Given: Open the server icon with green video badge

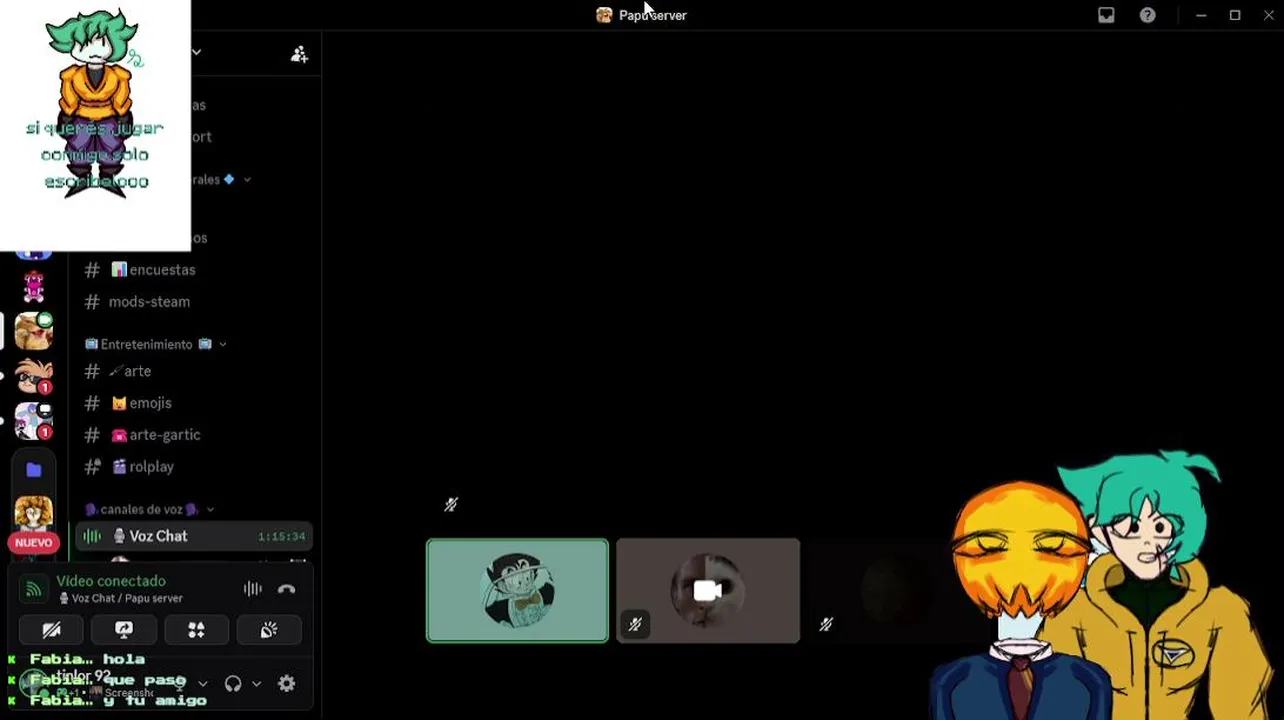Looking at the screenshot, I should tap(34, 331).
